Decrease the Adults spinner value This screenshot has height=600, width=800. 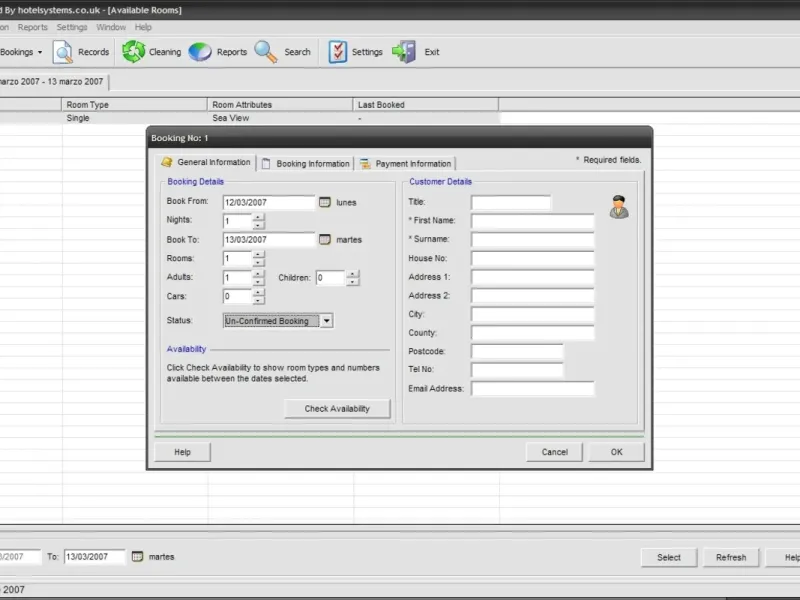[258, 282]
